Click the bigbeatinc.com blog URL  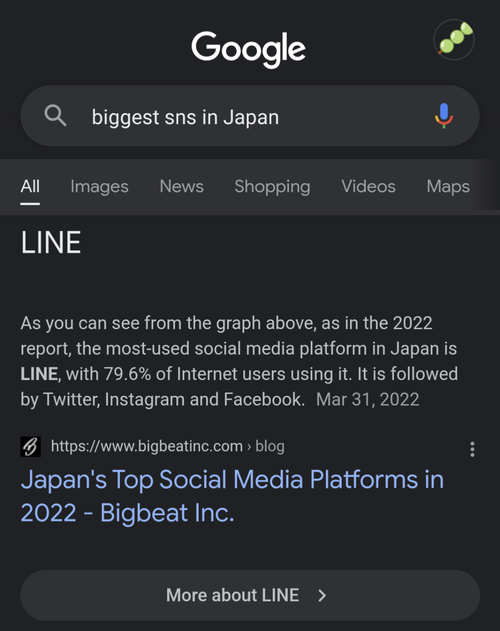click(x=167, y=447)
